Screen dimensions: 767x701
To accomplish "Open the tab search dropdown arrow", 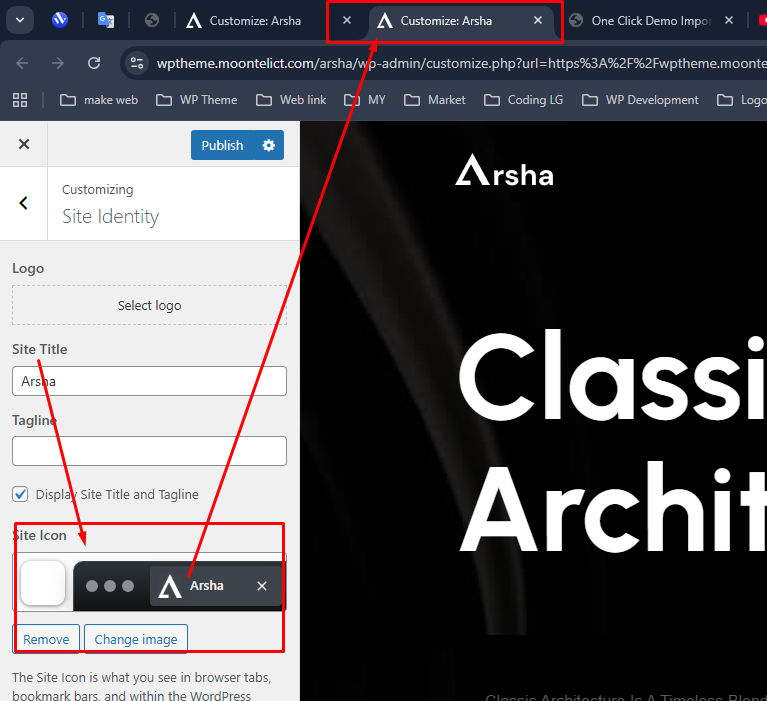I will point(20,20).
